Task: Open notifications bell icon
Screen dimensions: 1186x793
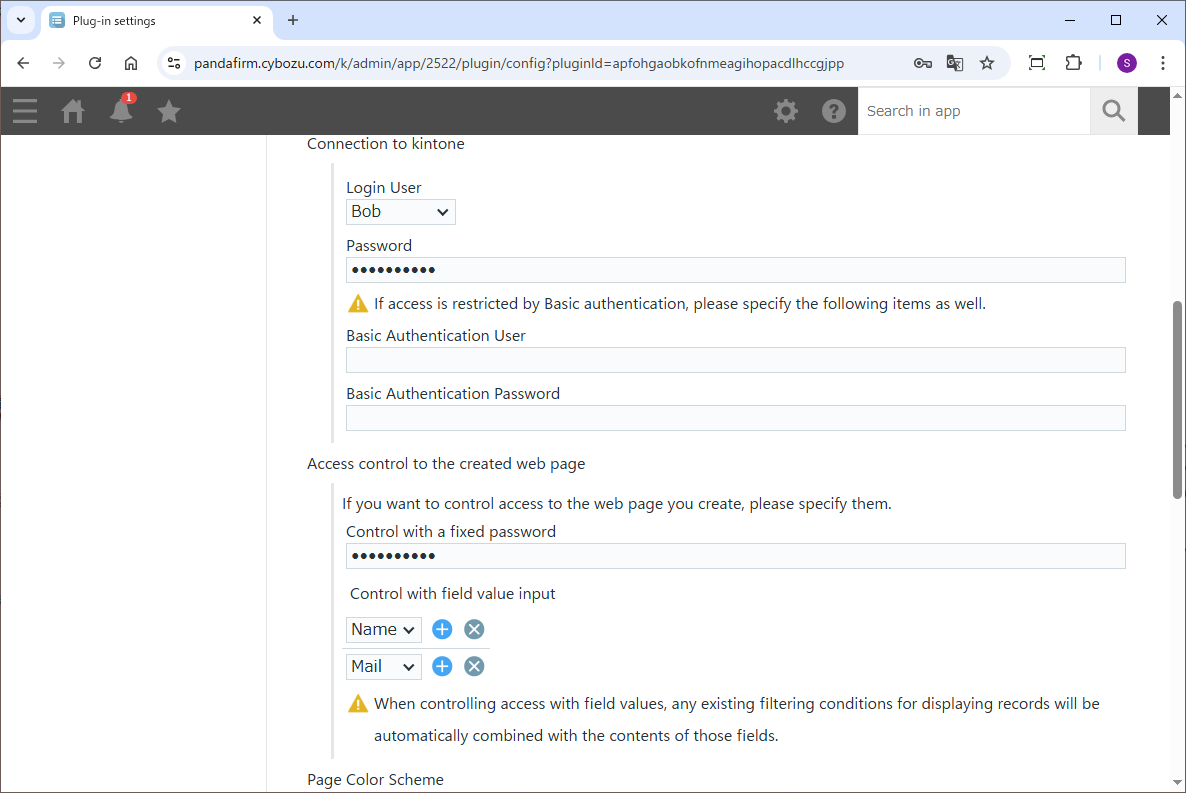Action: click(121, 111)
